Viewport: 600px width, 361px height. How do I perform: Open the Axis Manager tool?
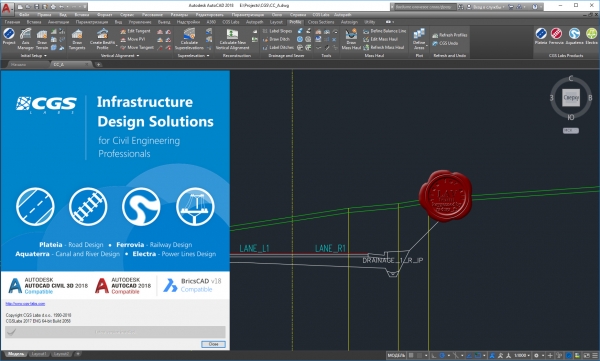click(x=26, y=39)
